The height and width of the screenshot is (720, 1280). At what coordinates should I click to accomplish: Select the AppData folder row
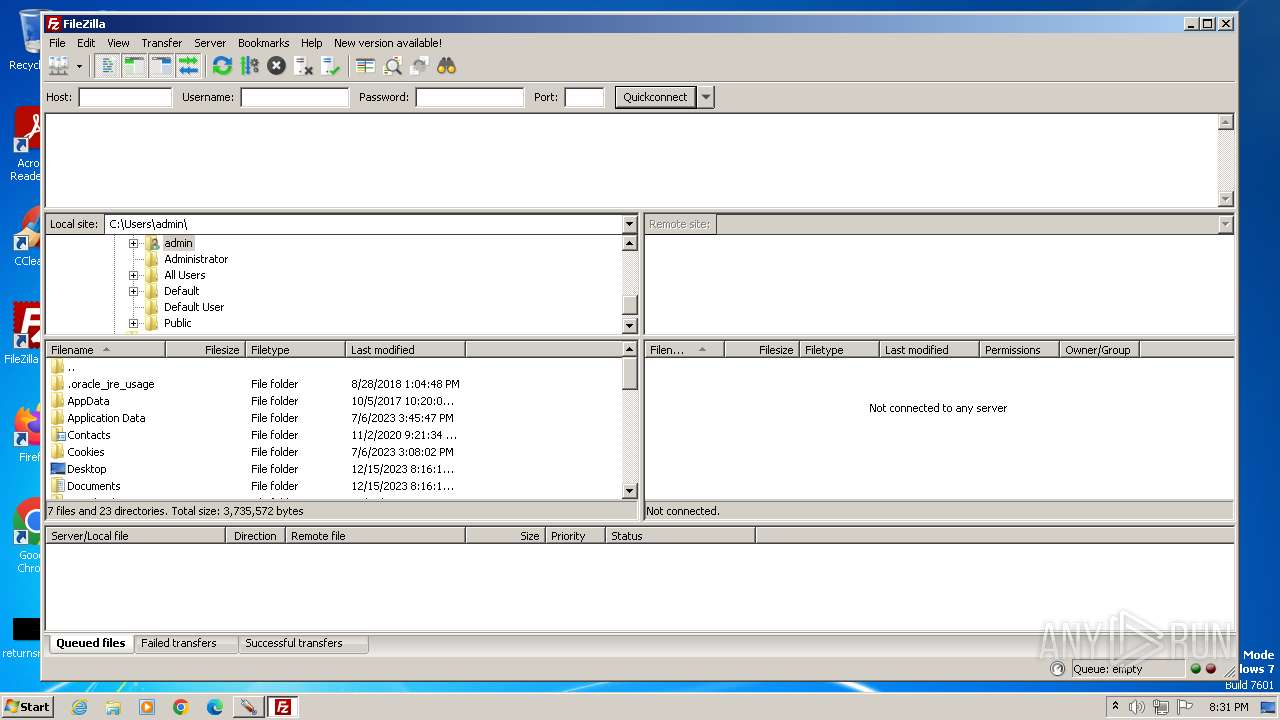pyautogui.click(x=334, y=401)
